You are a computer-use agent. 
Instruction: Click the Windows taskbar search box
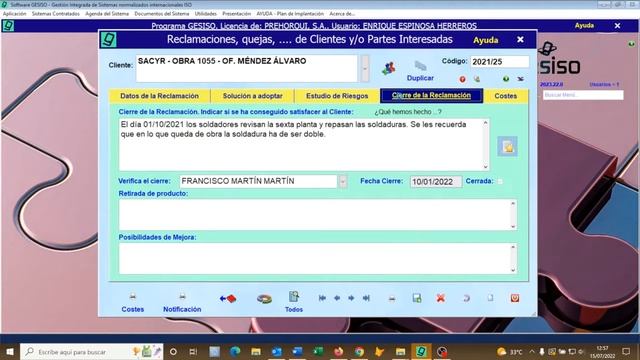(x=91, y=351)
